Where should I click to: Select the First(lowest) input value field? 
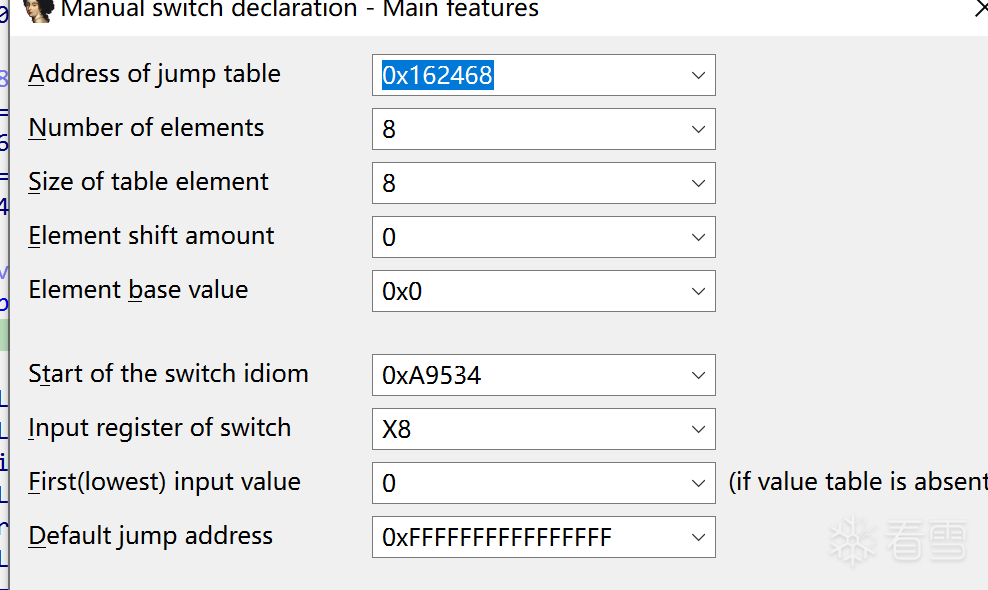coord(530,483)
